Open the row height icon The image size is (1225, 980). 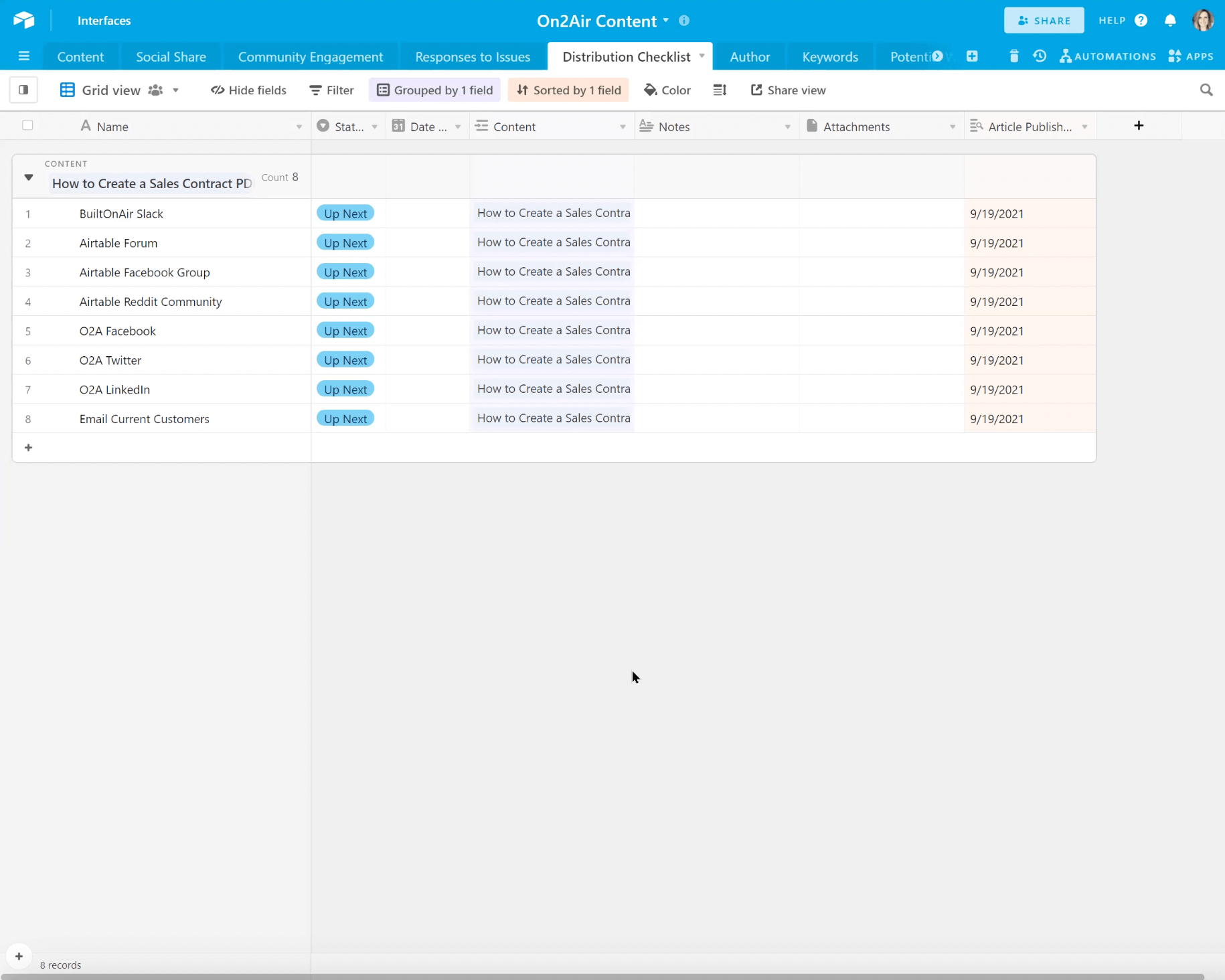[x=720, y=90]
